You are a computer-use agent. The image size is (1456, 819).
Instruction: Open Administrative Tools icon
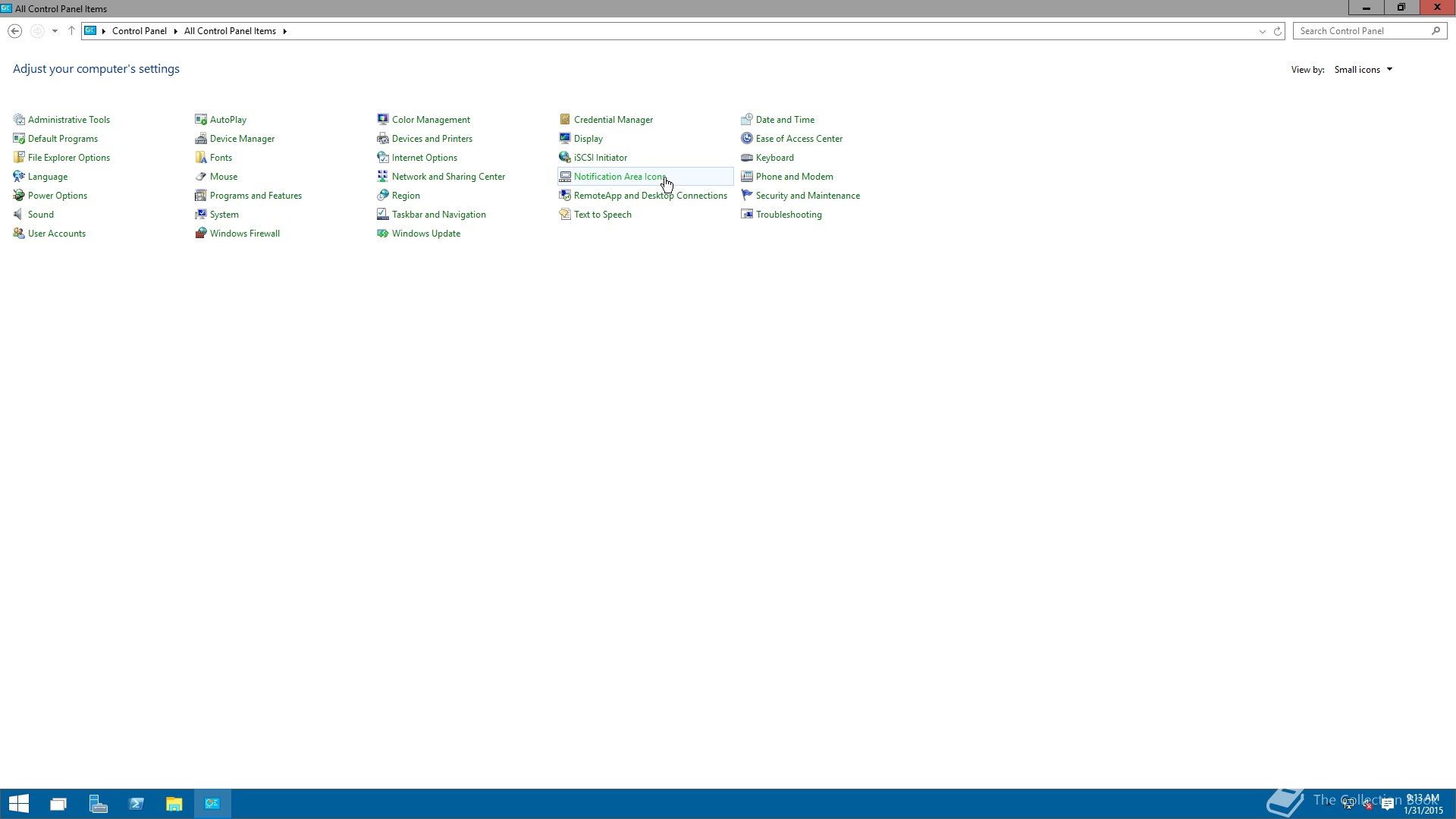pos(19,120)
